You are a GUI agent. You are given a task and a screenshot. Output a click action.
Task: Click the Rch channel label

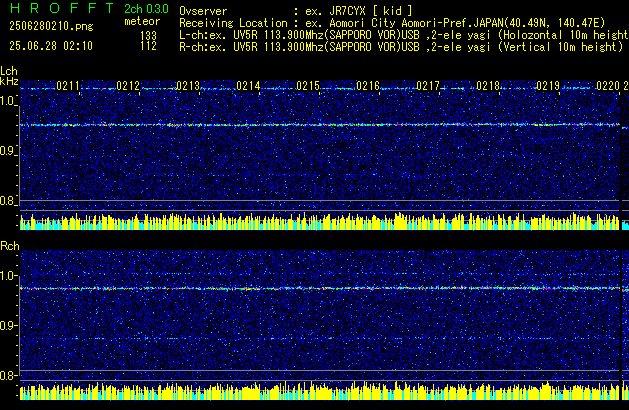(x=10, y=246)
